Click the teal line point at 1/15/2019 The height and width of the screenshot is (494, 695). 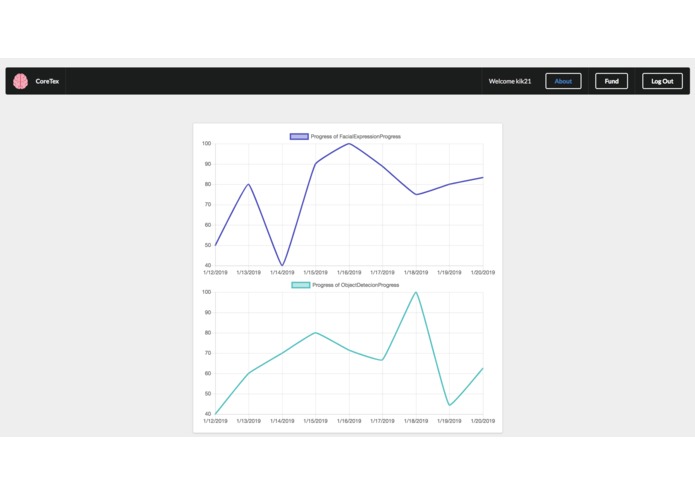[316, 332]
